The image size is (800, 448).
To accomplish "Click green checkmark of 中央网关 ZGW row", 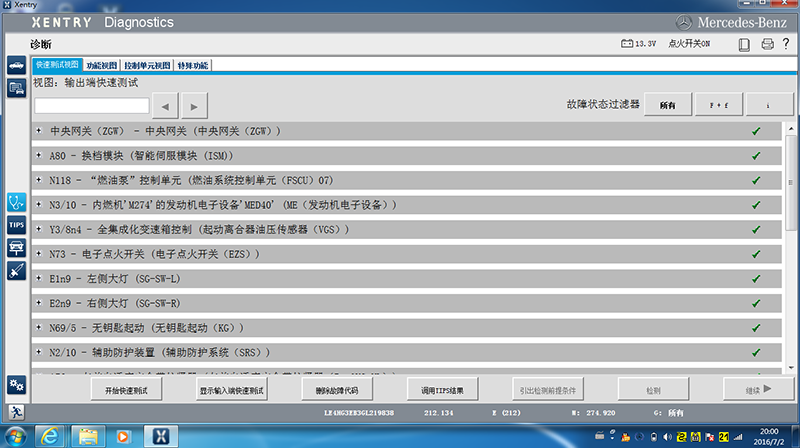I will [x=756, y=132].
